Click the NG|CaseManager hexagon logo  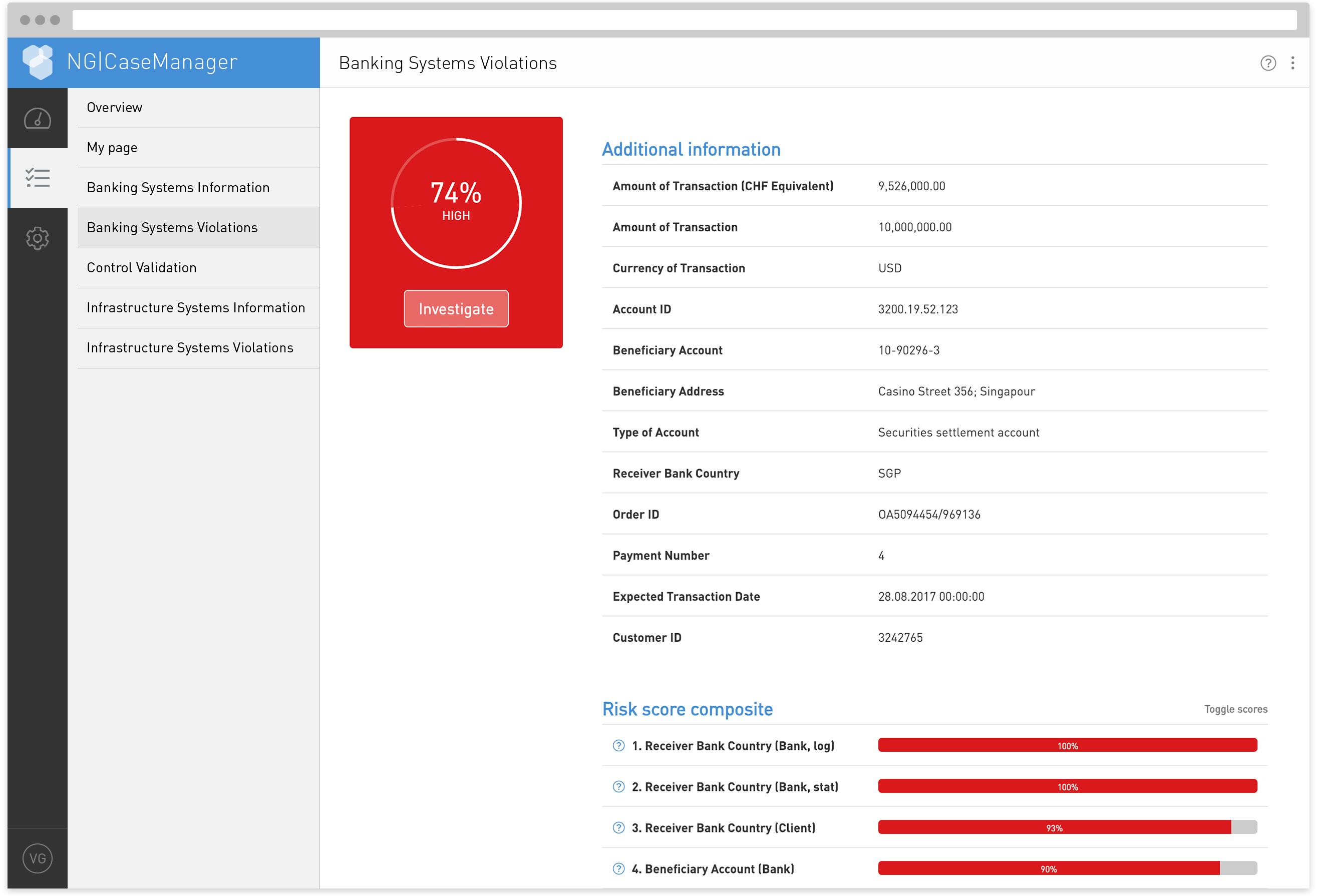[x=38, y=62]
